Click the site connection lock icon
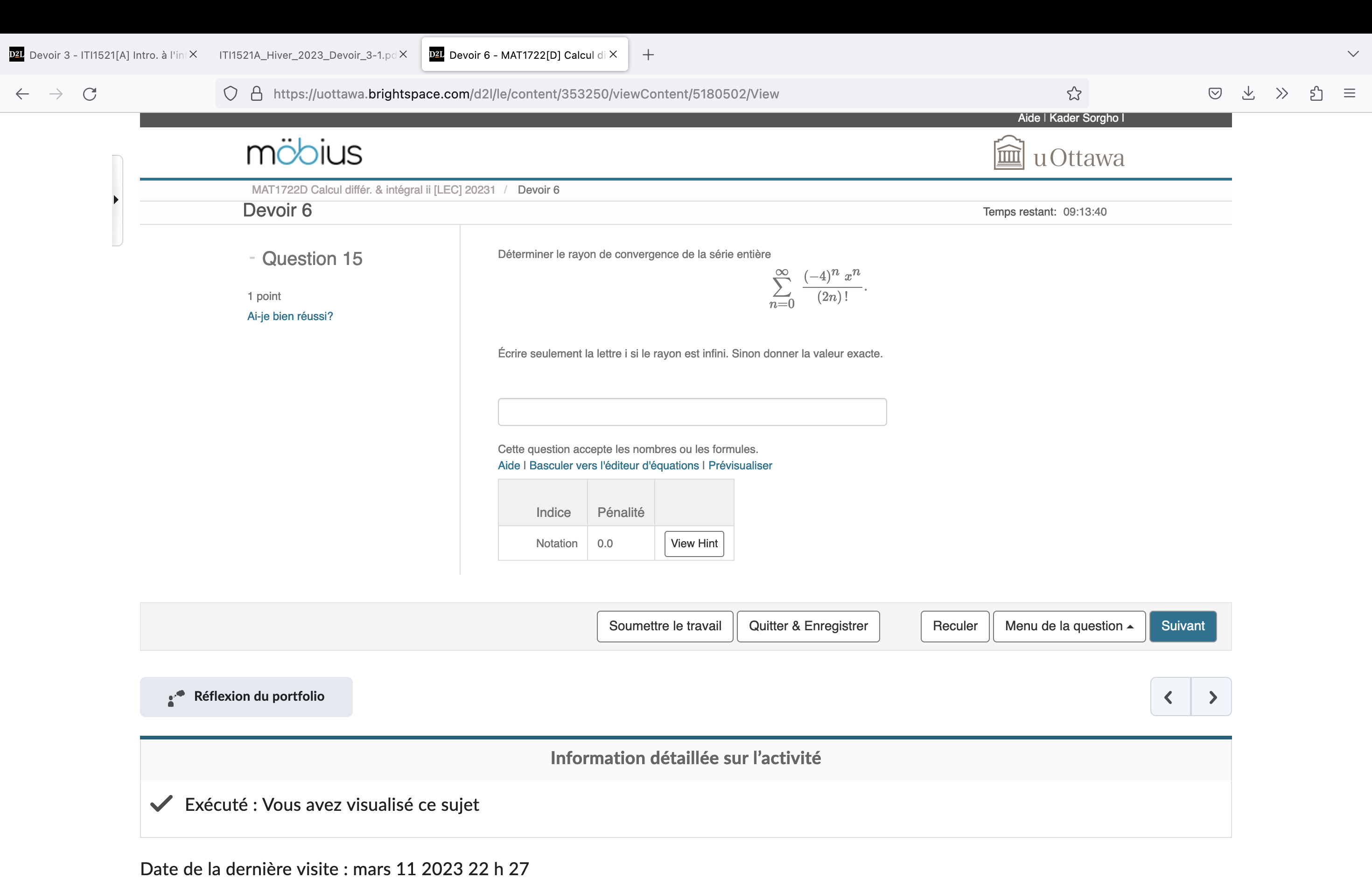 coord(257,93)
